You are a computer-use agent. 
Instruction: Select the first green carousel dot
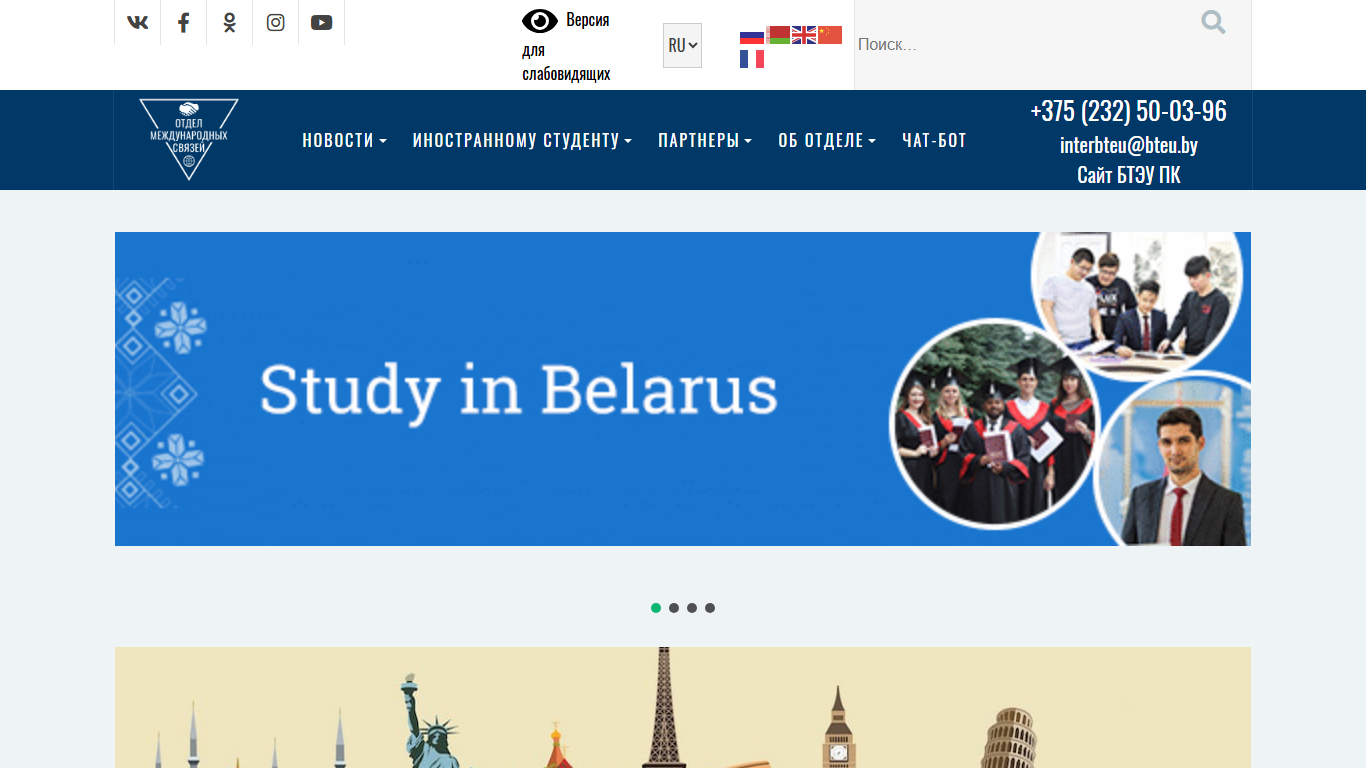coord(656,608)
